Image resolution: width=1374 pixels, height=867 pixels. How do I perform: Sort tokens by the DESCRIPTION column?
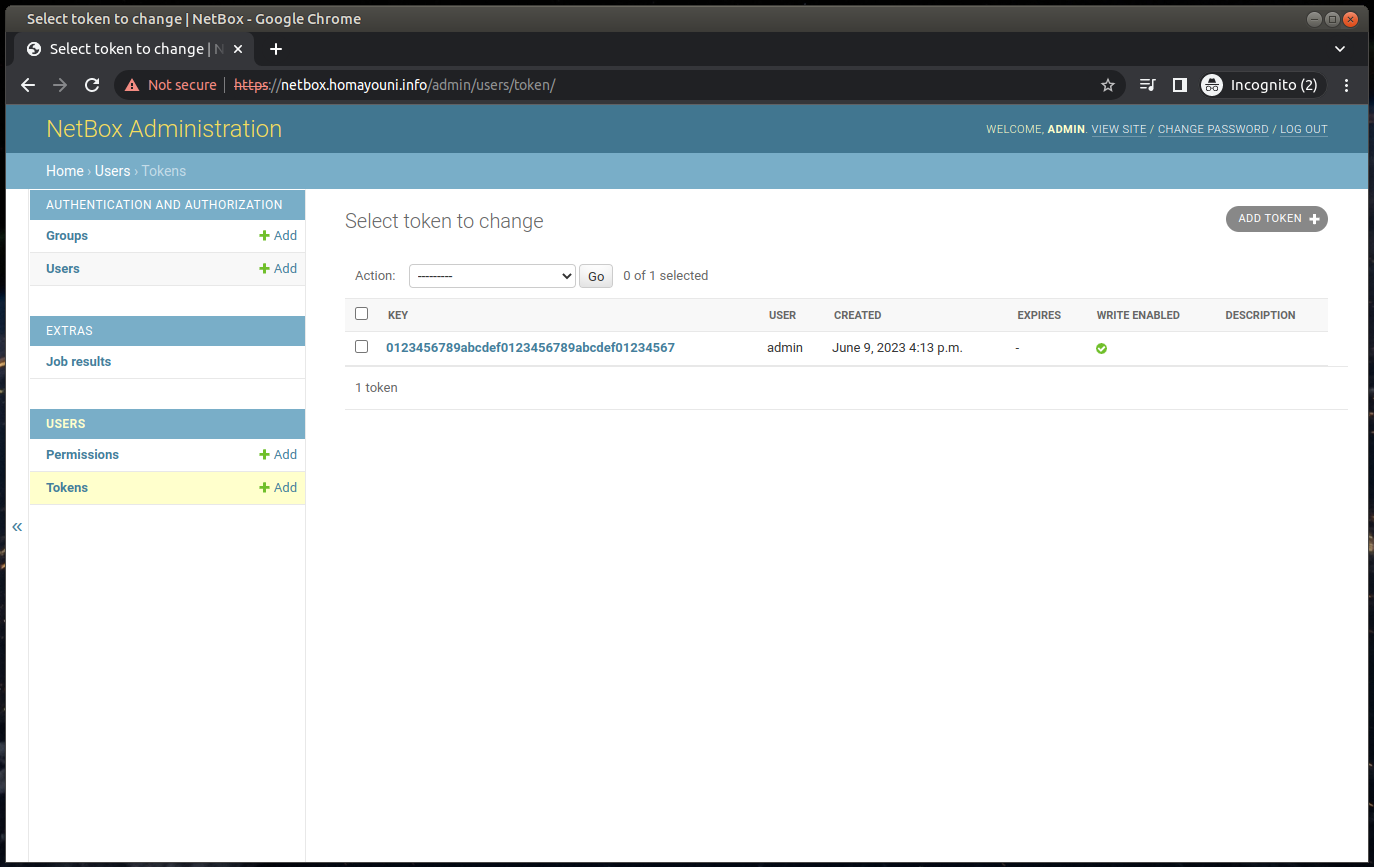point(1260,315)
